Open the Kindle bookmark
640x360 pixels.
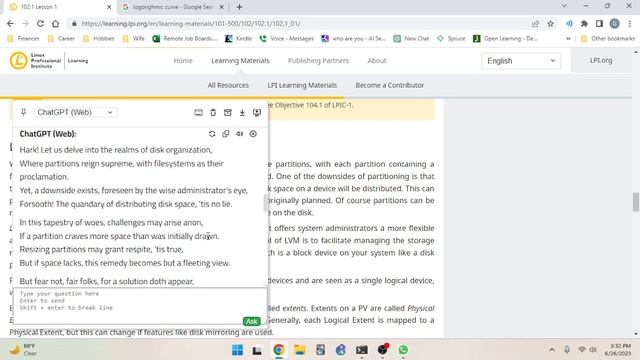[x=238, y=39]
